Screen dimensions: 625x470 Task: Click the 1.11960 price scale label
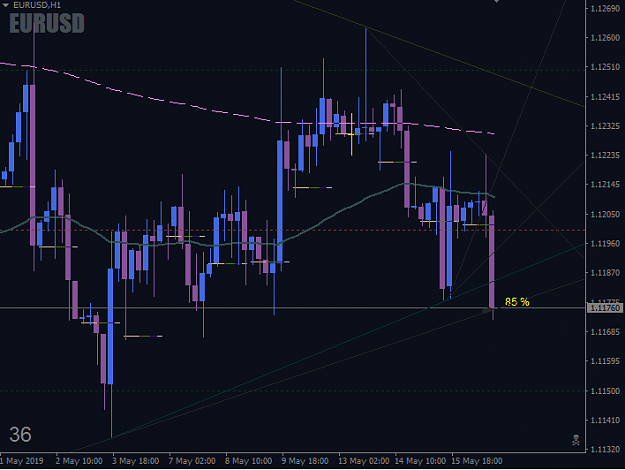coord(605,243)
